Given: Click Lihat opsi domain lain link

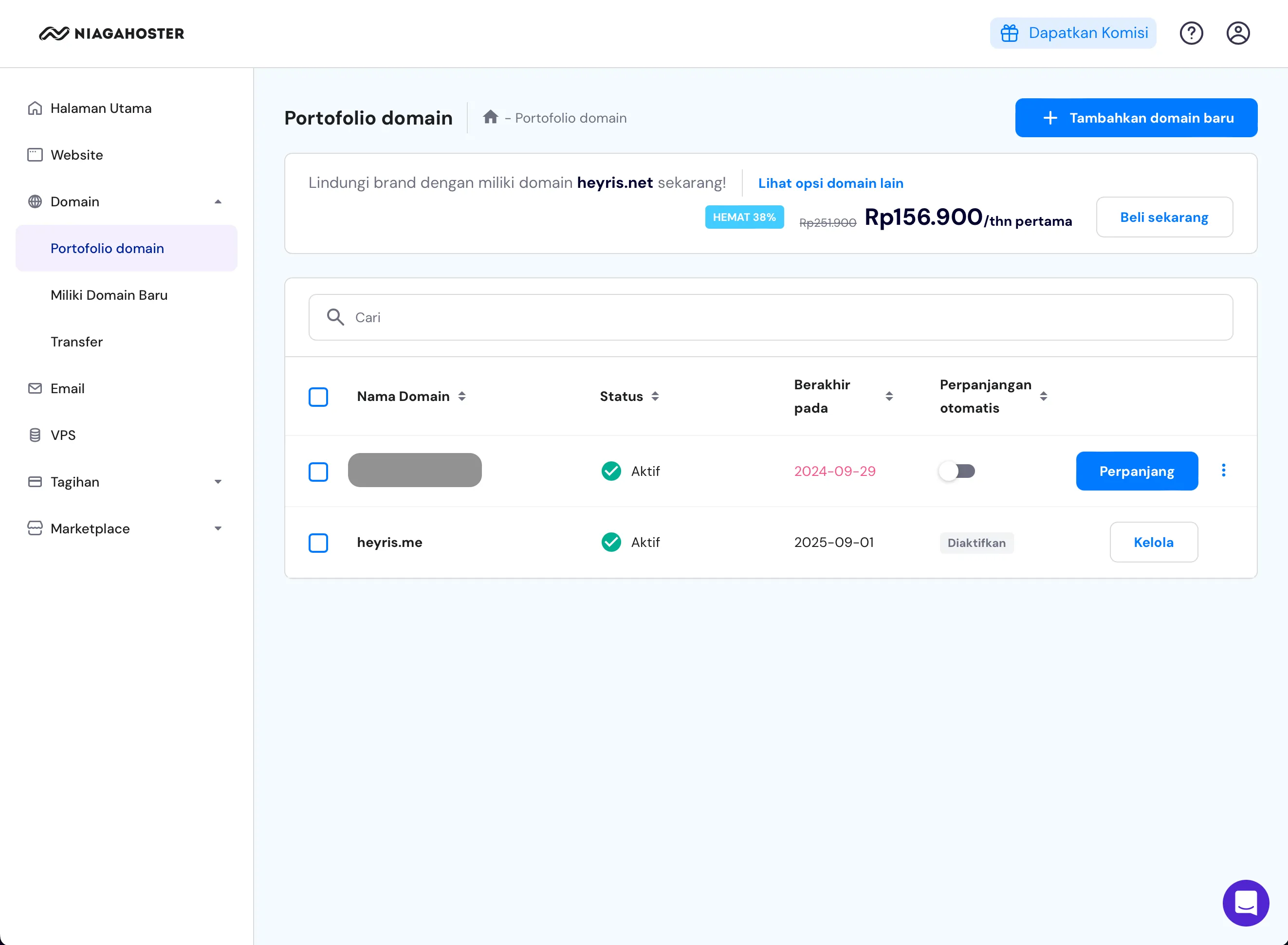Looking at the screenshot, I should point(830,183).
